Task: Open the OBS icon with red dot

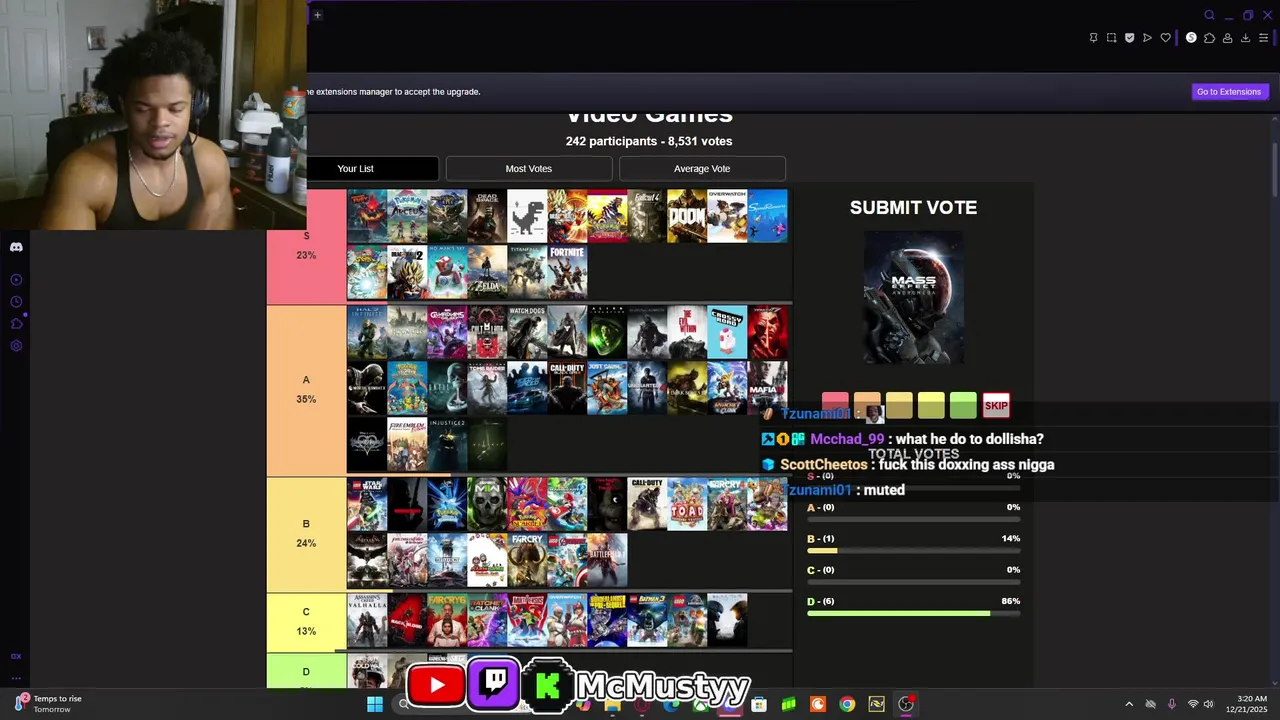Action: [906, 704]
